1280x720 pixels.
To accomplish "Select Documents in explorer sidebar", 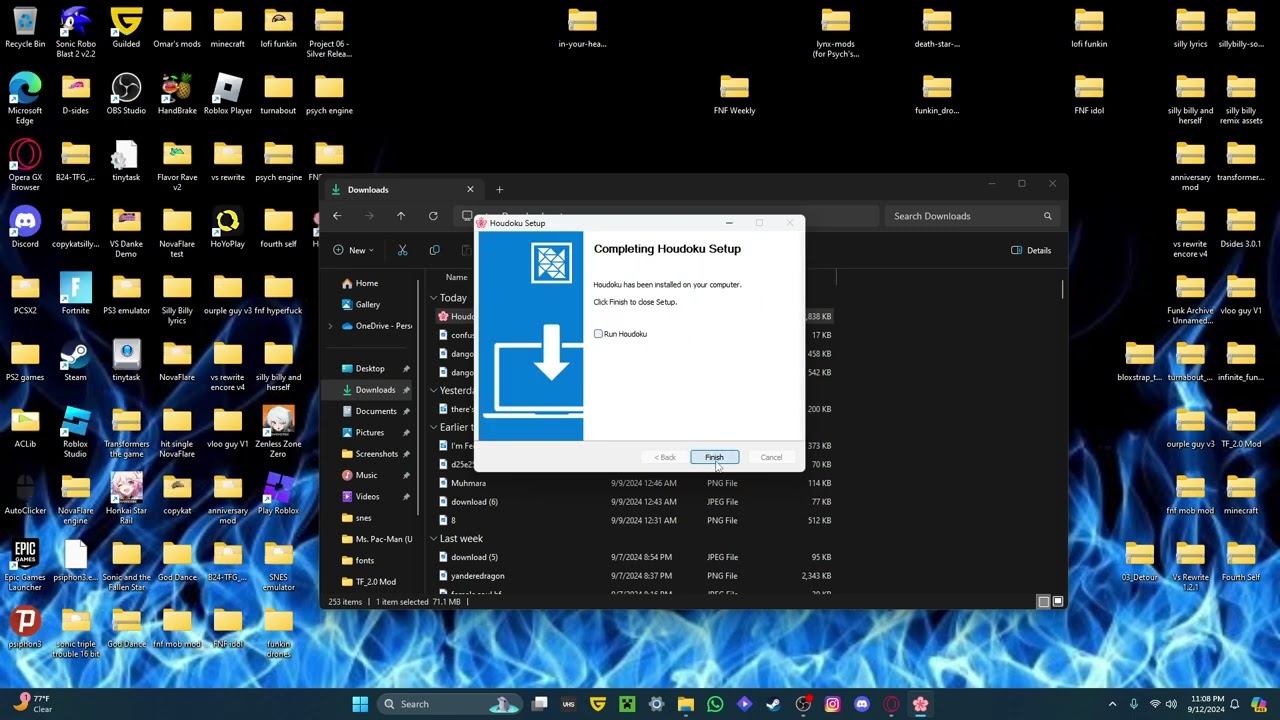I will [376, 411].
